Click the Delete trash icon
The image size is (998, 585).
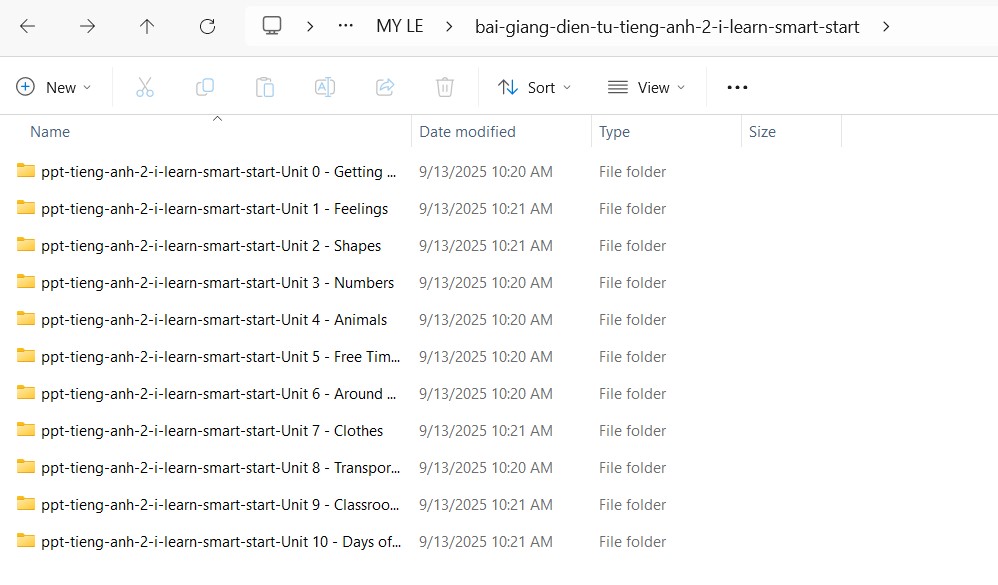pyautogui.click(x=445, y=87)
